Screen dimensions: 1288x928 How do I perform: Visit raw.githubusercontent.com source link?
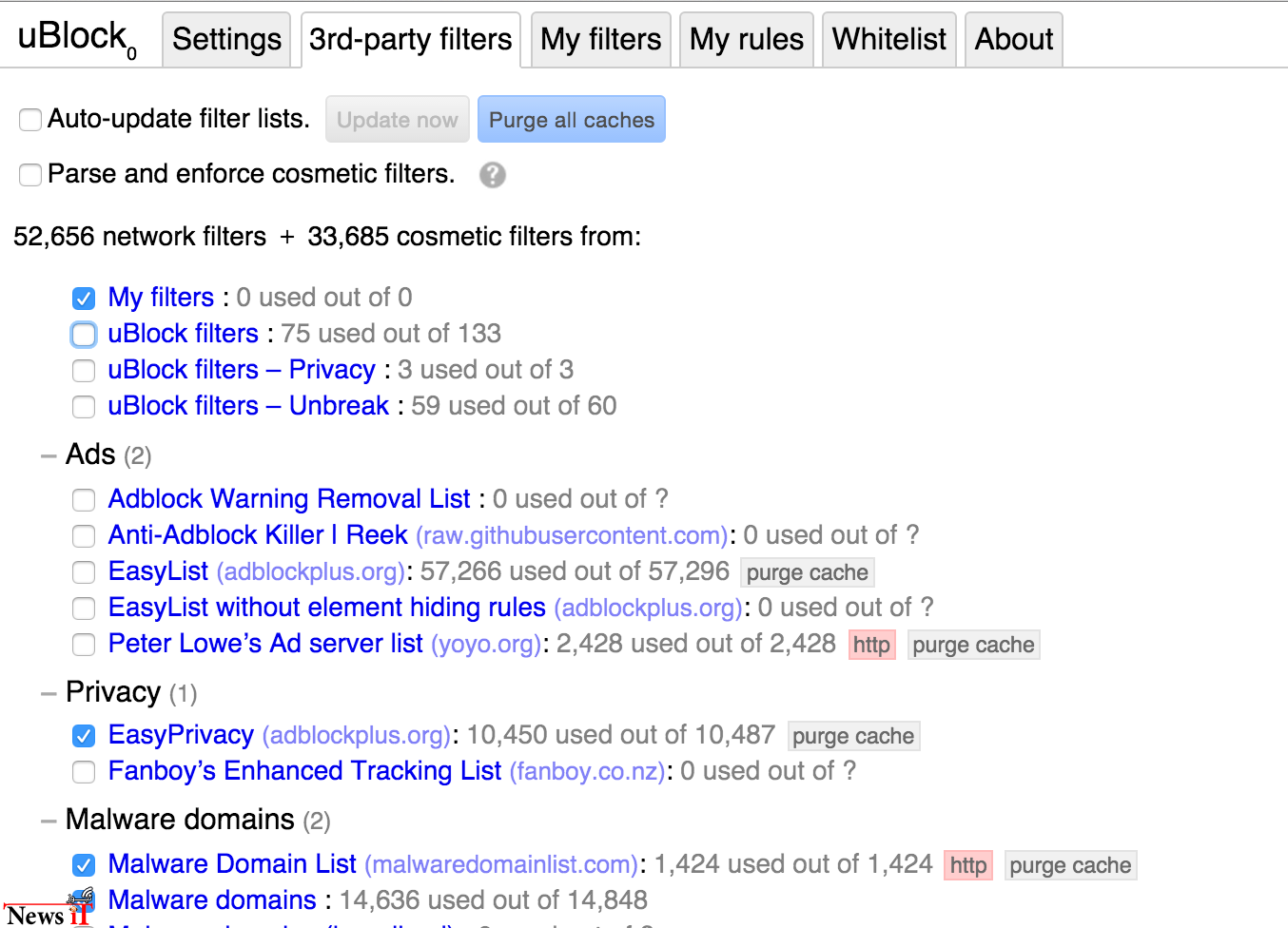[573, 536]
